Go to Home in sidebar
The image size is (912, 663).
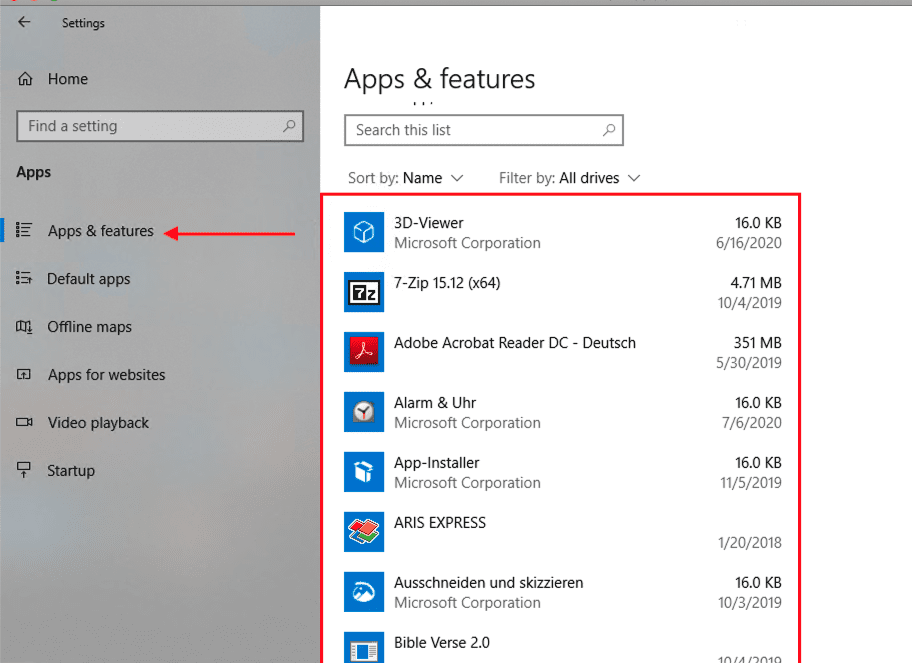[67, 79]
